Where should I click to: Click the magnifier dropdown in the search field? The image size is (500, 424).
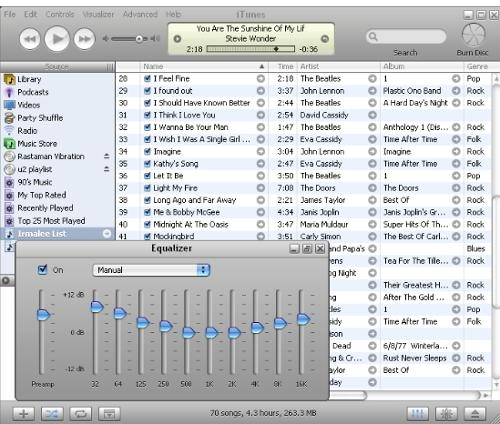click(374, 37)
